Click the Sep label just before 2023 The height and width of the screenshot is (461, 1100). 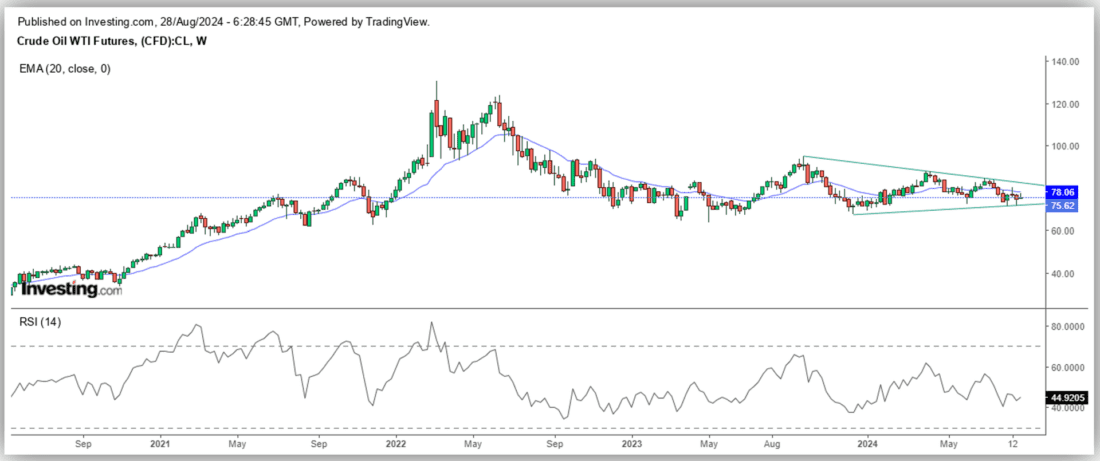(x=555, y=444)
